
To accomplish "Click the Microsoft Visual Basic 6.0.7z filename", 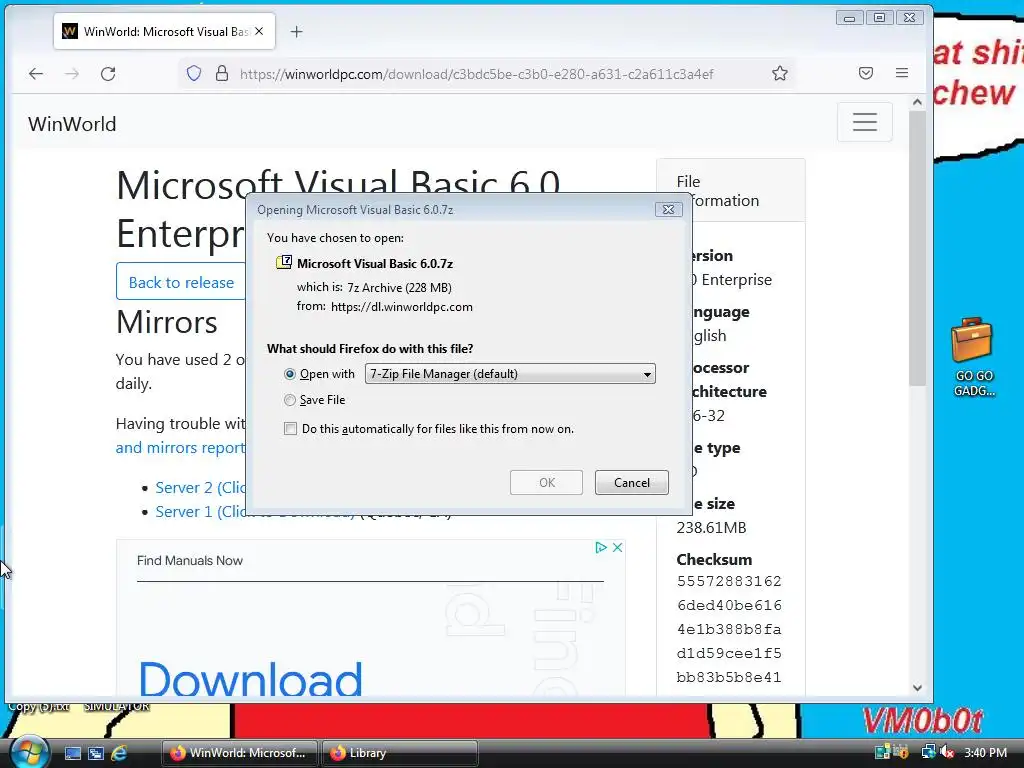I will (375, 263).
